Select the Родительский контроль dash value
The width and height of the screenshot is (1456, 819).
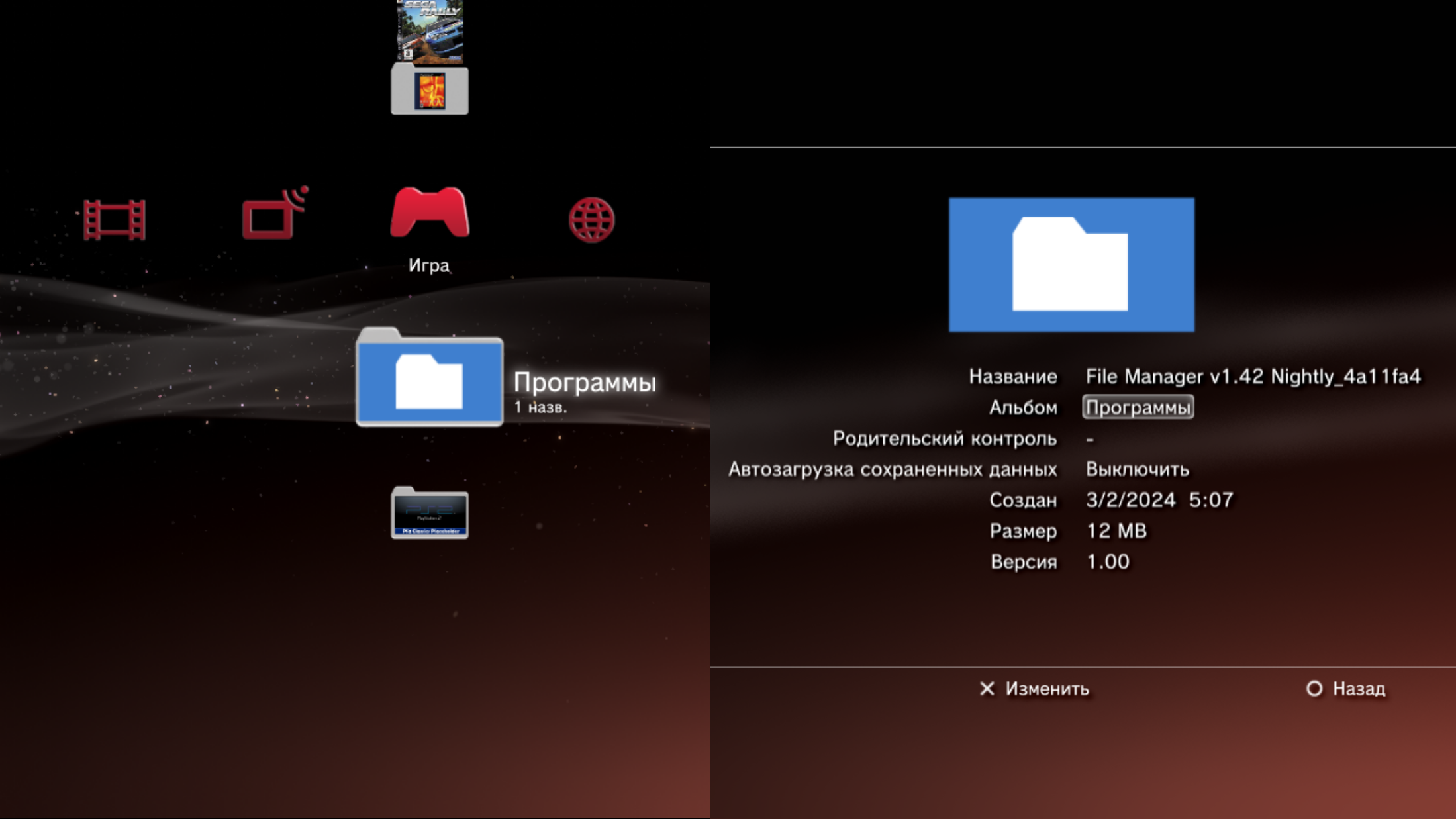click(x=1090, y=439)
